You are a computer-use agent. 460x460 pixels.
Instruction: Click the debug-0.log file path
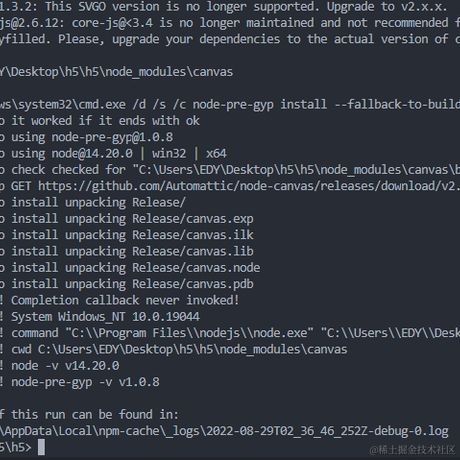pos(224,431)
